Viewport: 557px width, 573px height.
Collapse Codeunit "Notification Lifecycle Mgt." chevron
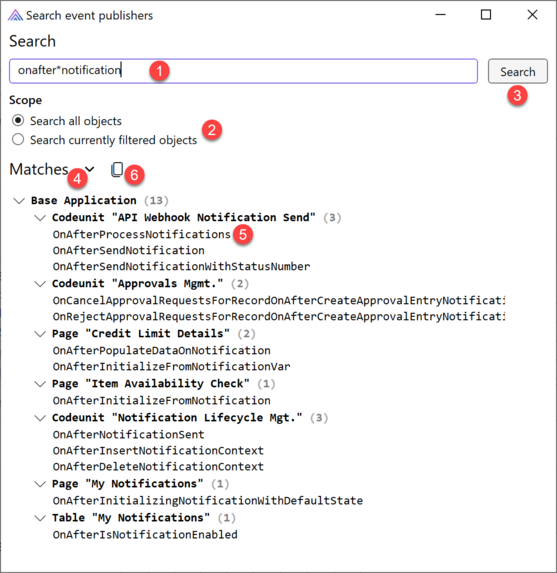click(40, 418)
